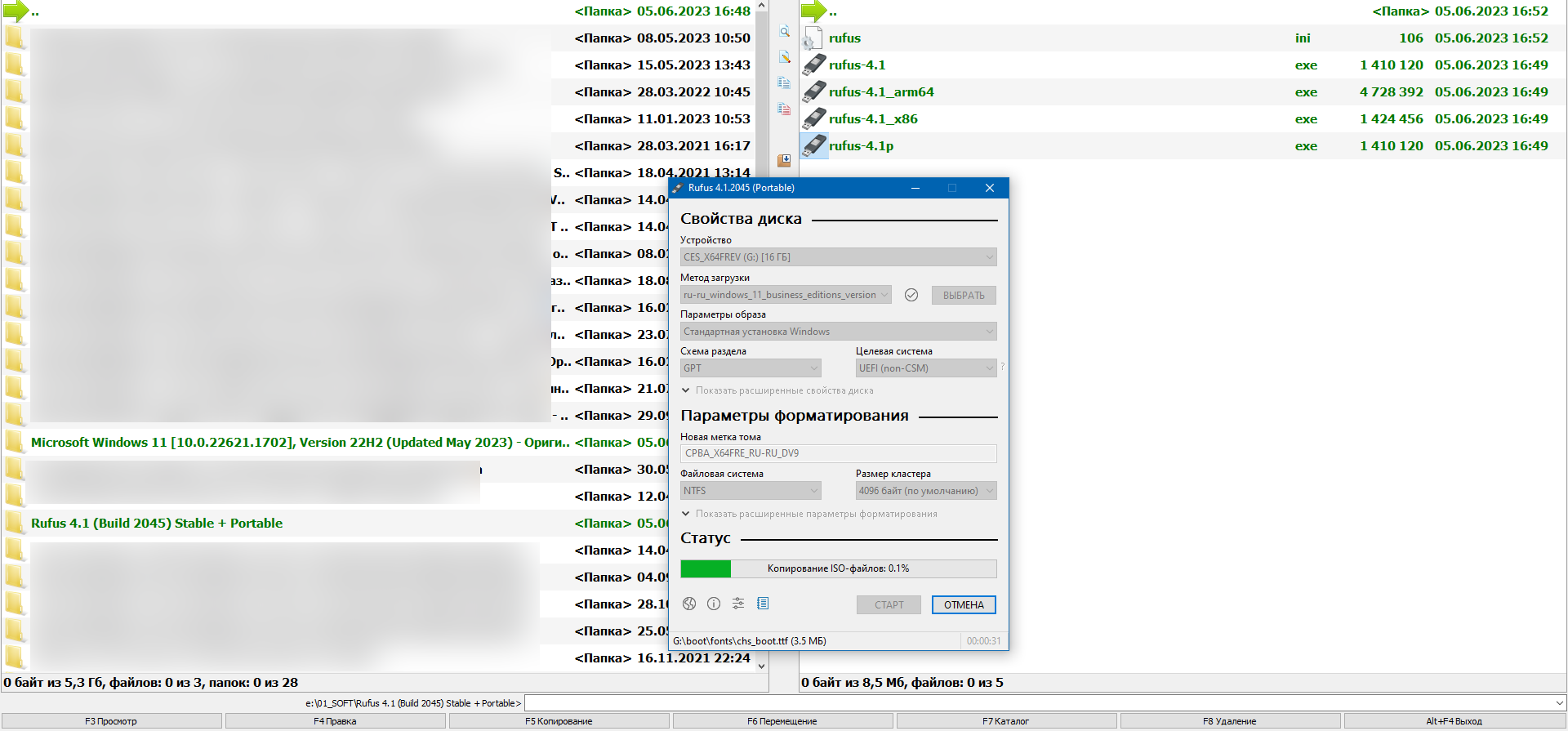This screenshot has width=1568, height=731.
Task: Click the Rufus title bar app icon
Action: [x=677, y=188]
